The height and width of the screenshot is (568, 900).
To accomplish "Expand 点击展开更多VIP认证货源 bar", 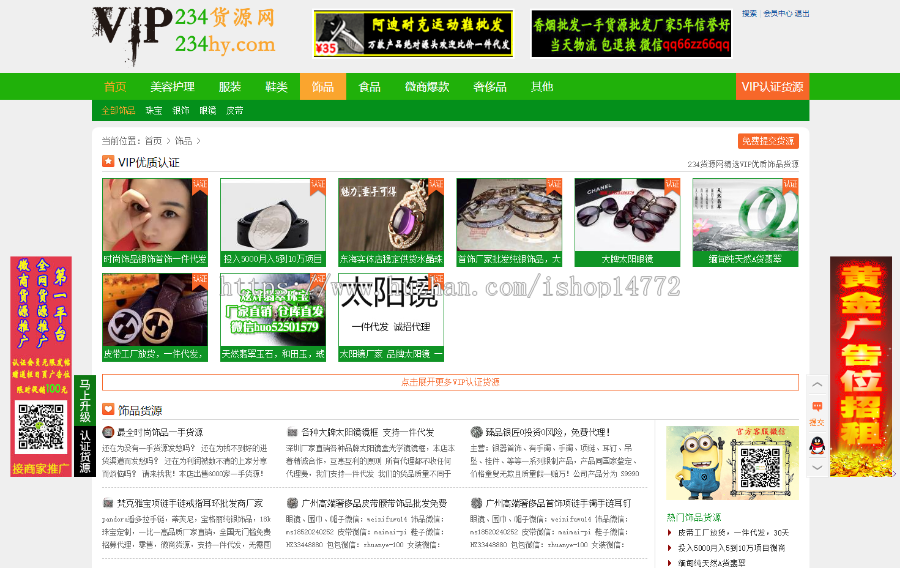I will pos(450,382).
